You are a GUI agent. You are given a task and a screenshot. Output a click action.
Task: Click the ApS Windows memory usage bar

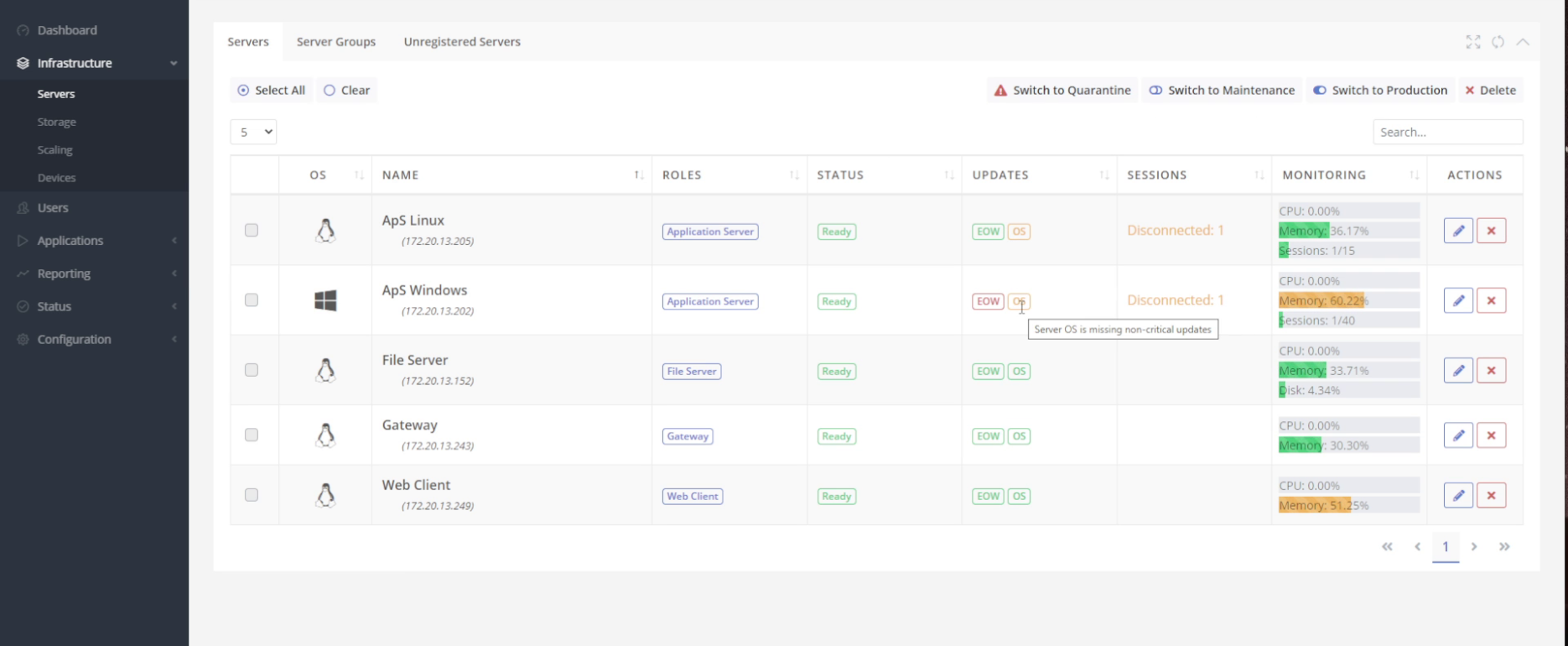(x=1347, y=300)
